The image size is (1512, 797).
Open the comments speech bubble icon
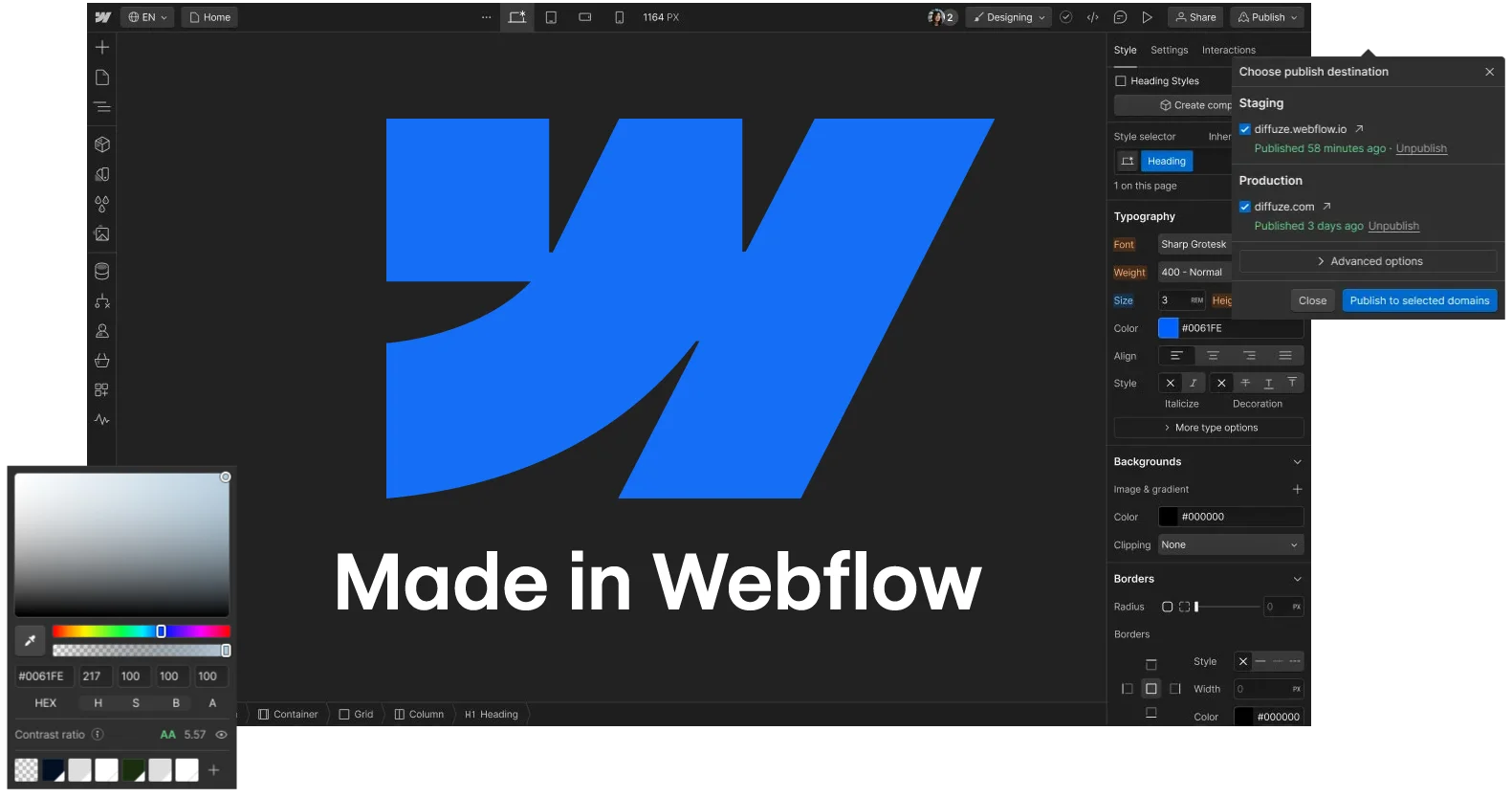(1120, 17)
